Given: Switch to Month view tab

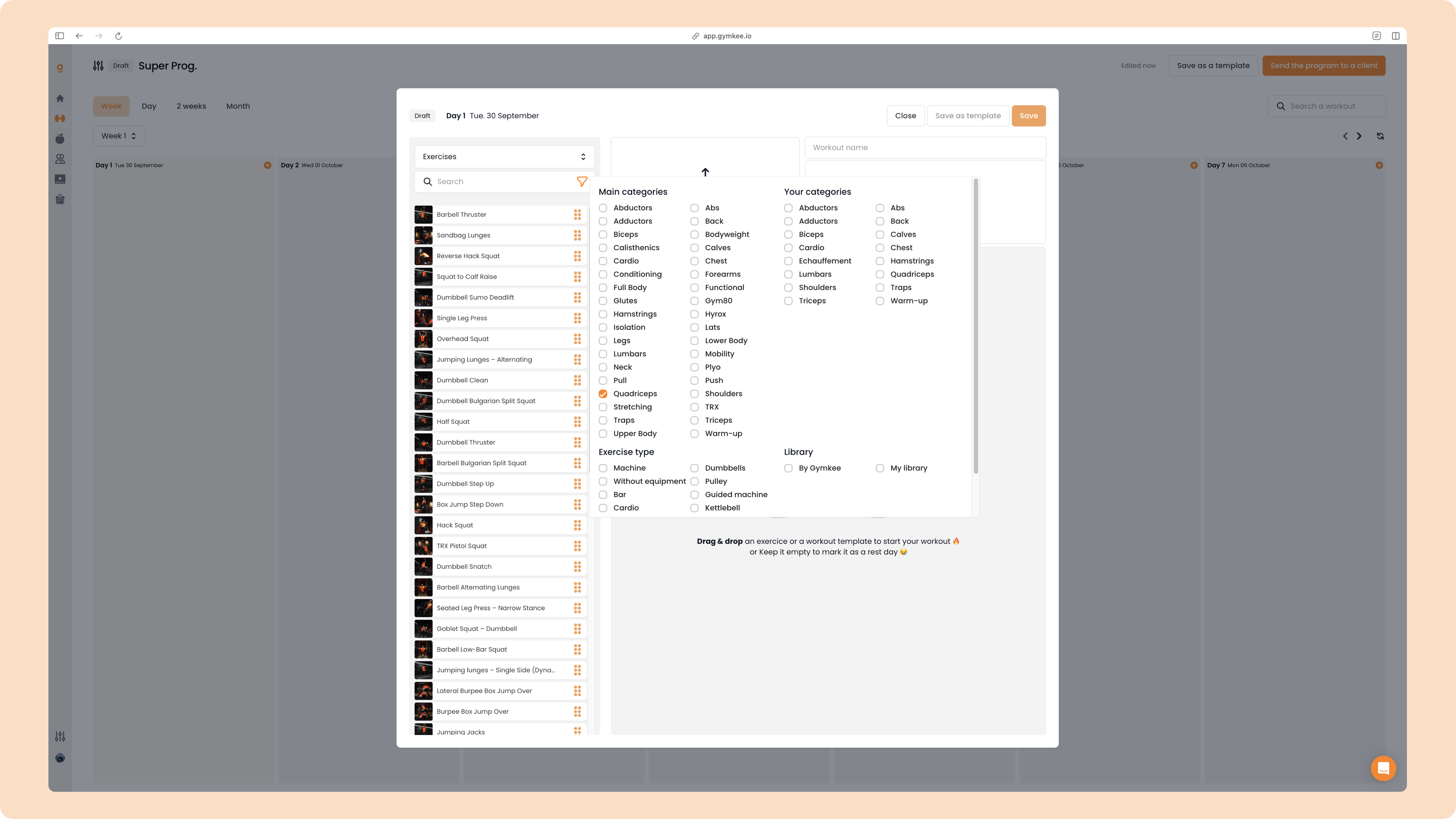Looking at the screenshot, I should 238,106.
